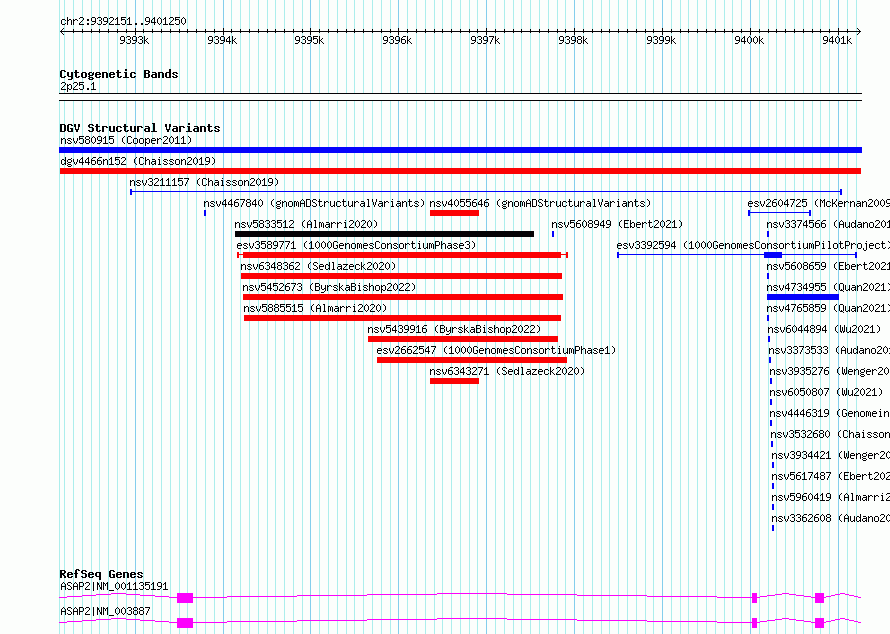
Task: Open nsv4734955 (Quan2021) label
Action: [x=828, y=287]
